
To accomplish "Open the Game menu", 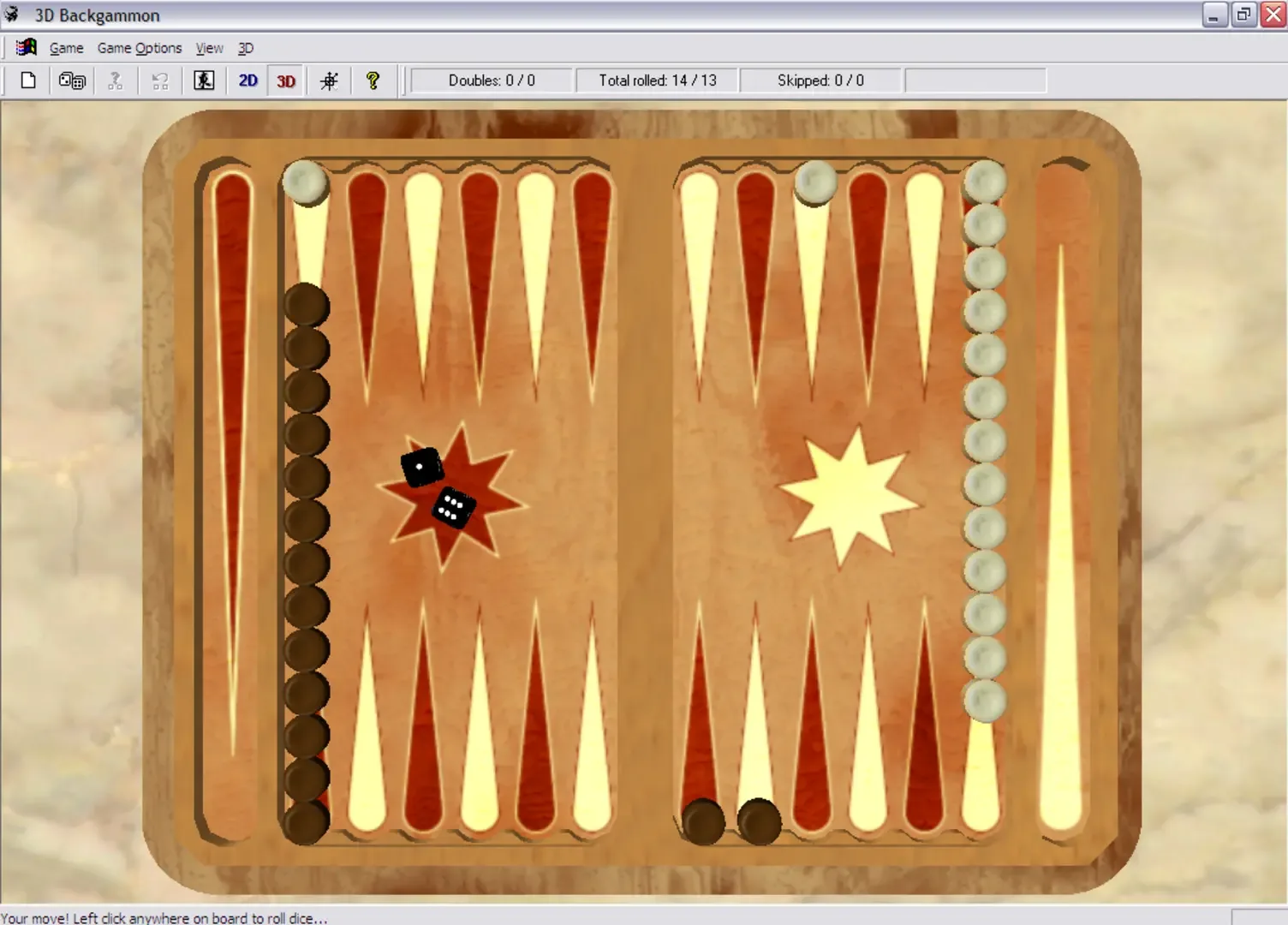I will coord(66,48).
